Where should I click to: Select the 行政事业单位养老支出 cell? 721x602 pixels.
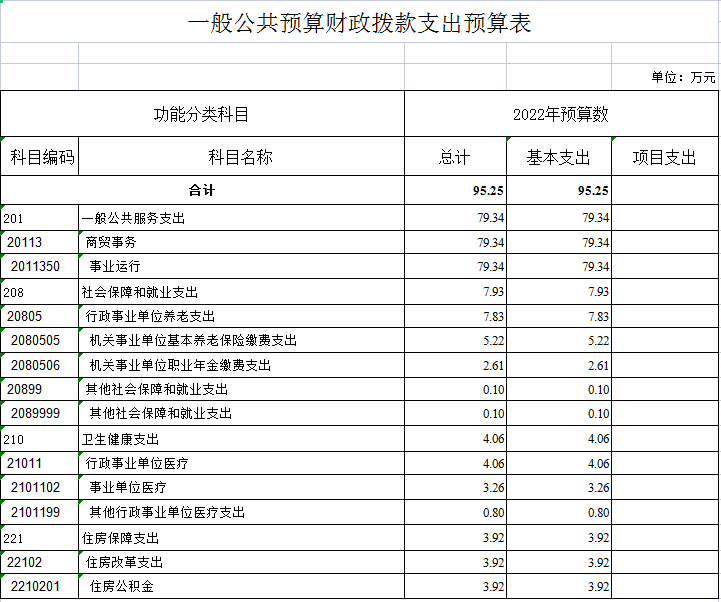241,316
